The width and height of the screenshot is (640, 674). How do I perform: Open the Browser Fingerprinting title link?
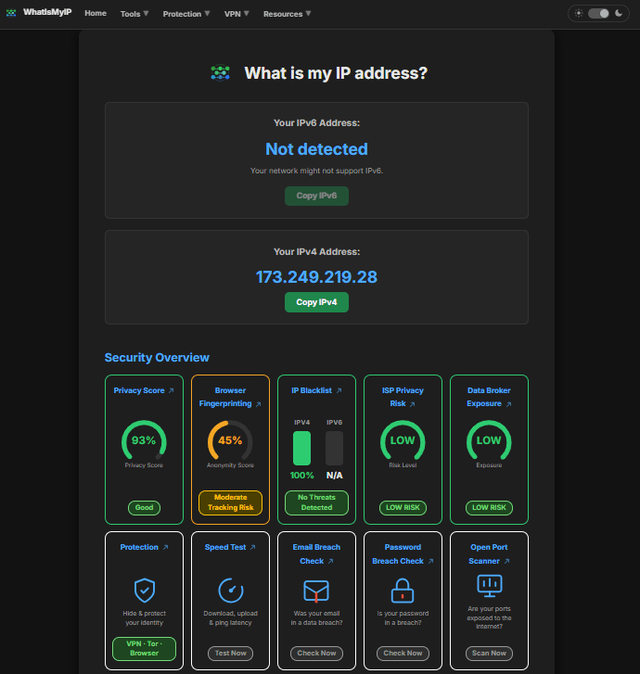pos(226,397)
